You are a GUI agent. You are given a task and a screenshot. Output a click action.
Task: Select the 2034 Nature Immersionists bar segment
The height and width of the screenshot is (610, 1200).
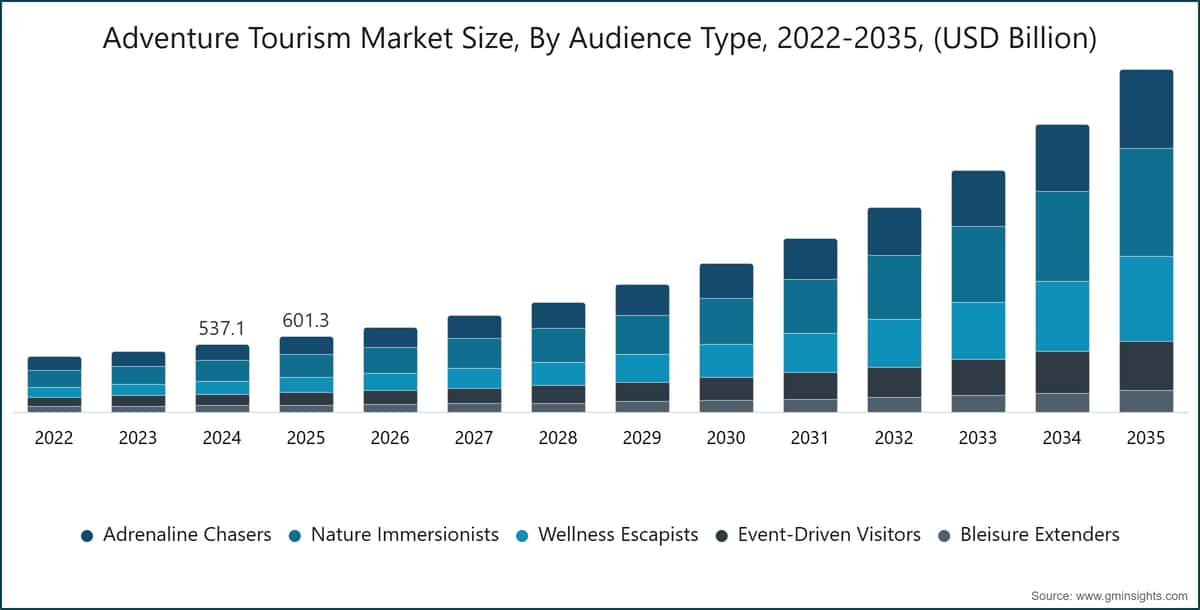[1062, 236]
